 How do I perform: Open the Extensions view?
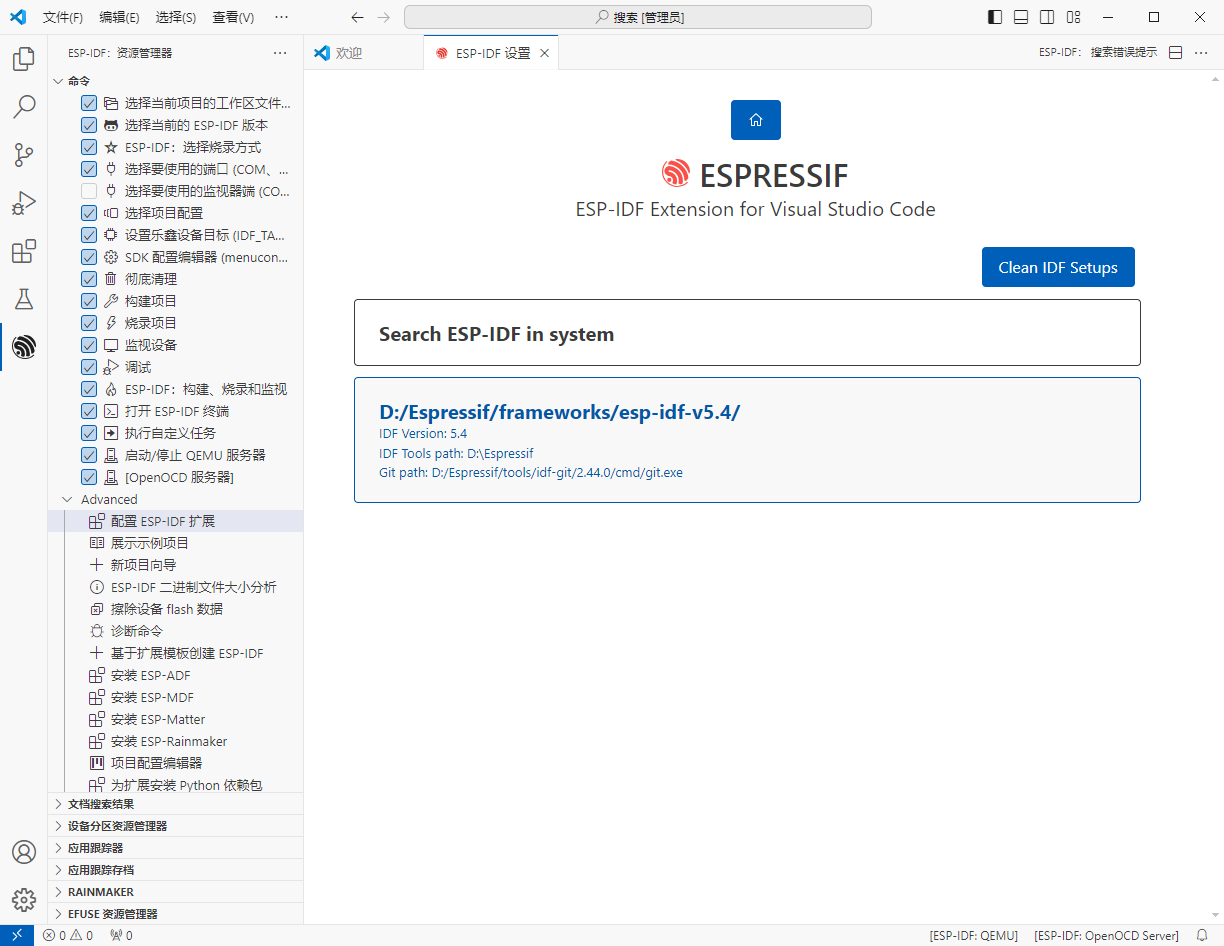(x=24, y=251)
